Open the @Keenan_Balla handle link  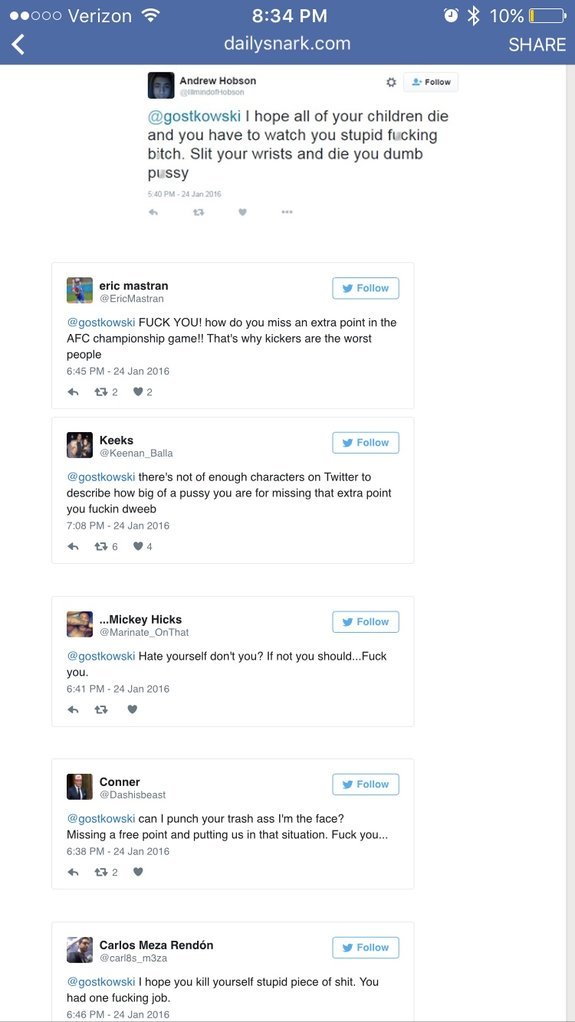coord(136,453)
